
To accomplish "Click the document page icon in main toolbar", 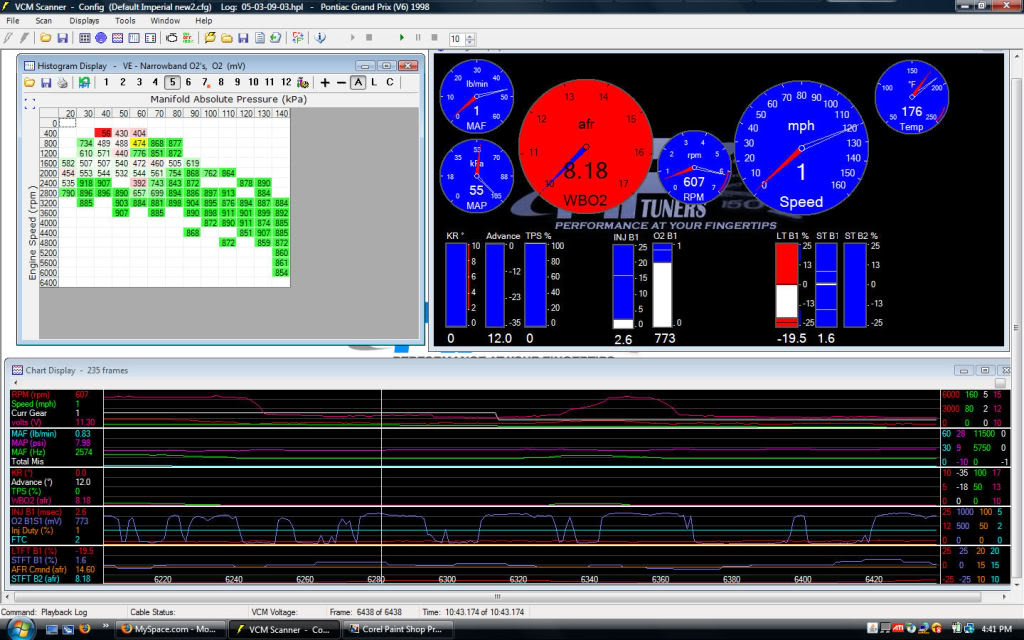I will 260,38.
